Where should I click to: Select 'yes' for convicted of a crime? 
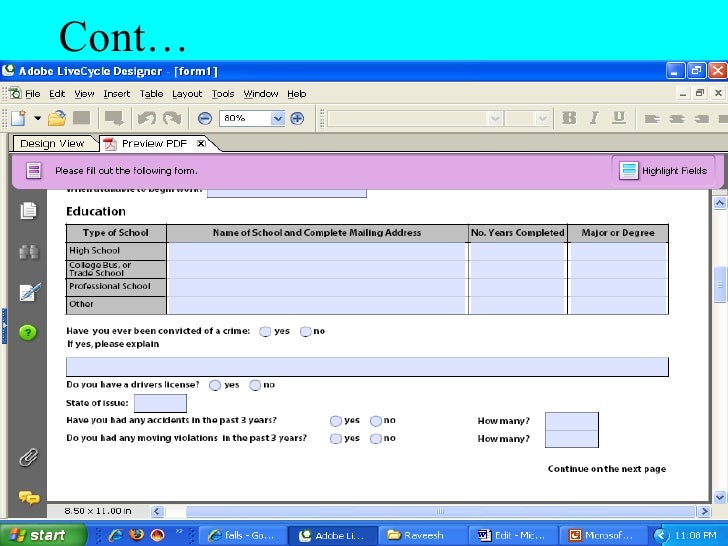coord(265,332)
